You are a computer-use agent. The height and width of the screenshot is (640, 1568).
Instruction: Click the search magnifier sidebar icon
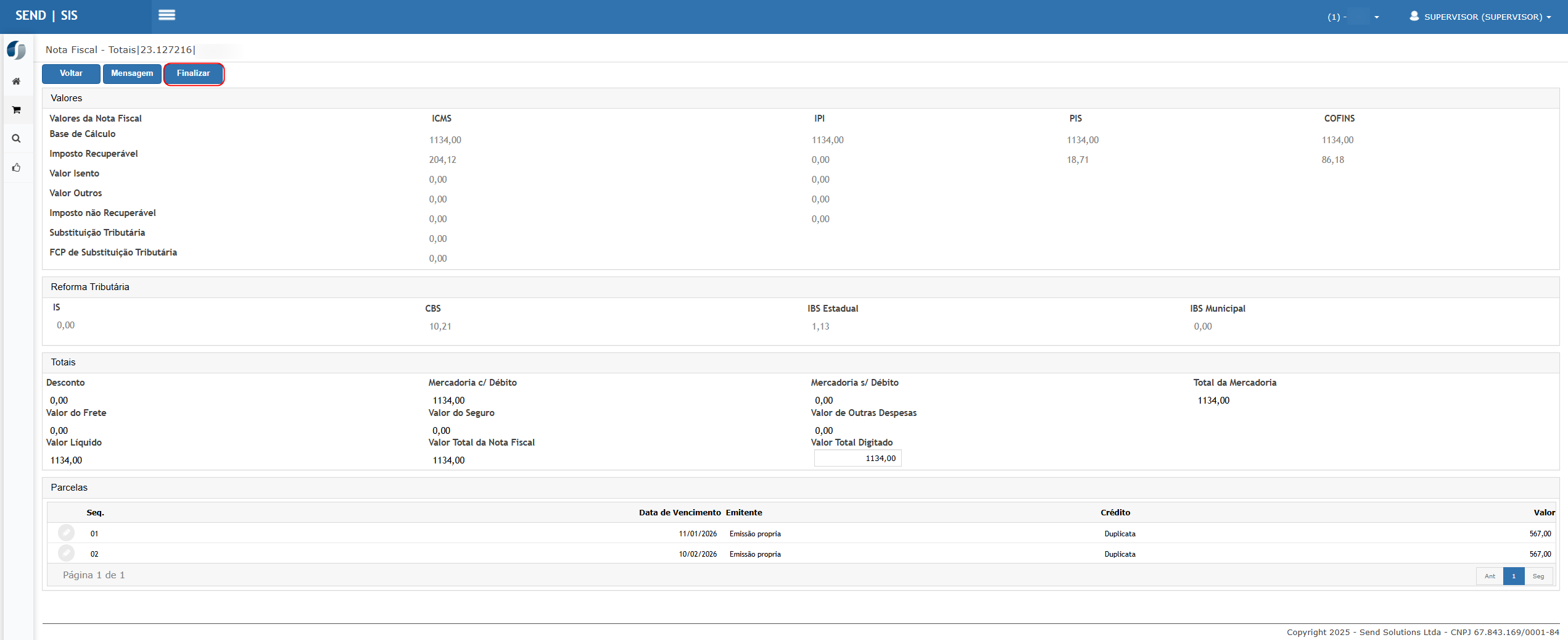point(17,139)
